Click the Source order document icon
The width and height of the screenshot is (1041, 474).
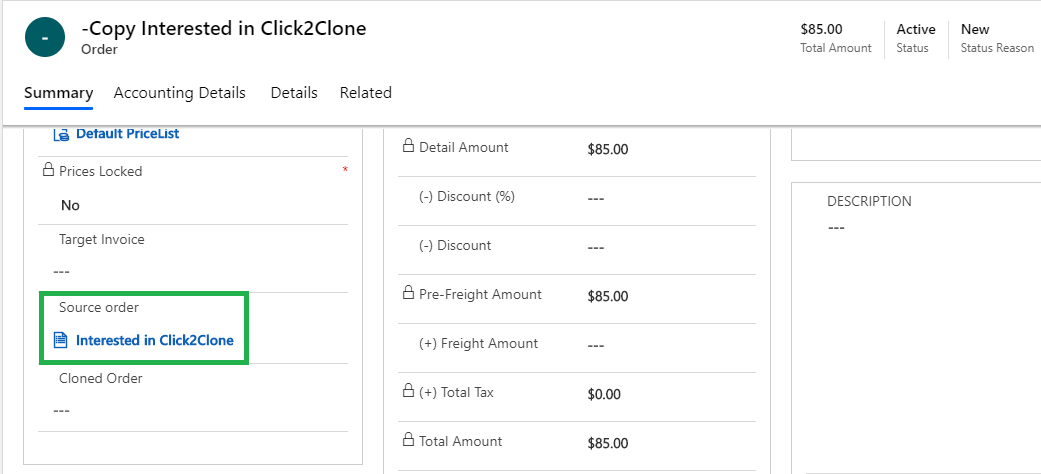click(60, 340)
